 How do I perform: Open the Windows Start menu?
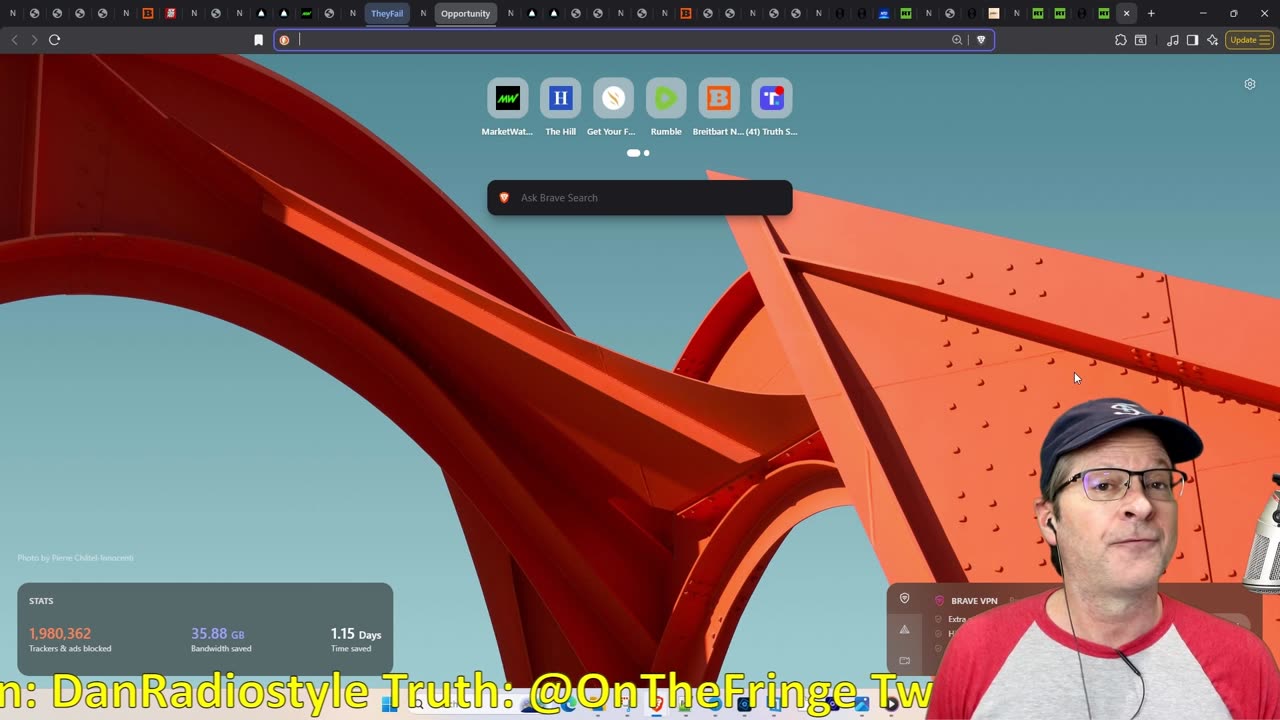click(389, 704)
